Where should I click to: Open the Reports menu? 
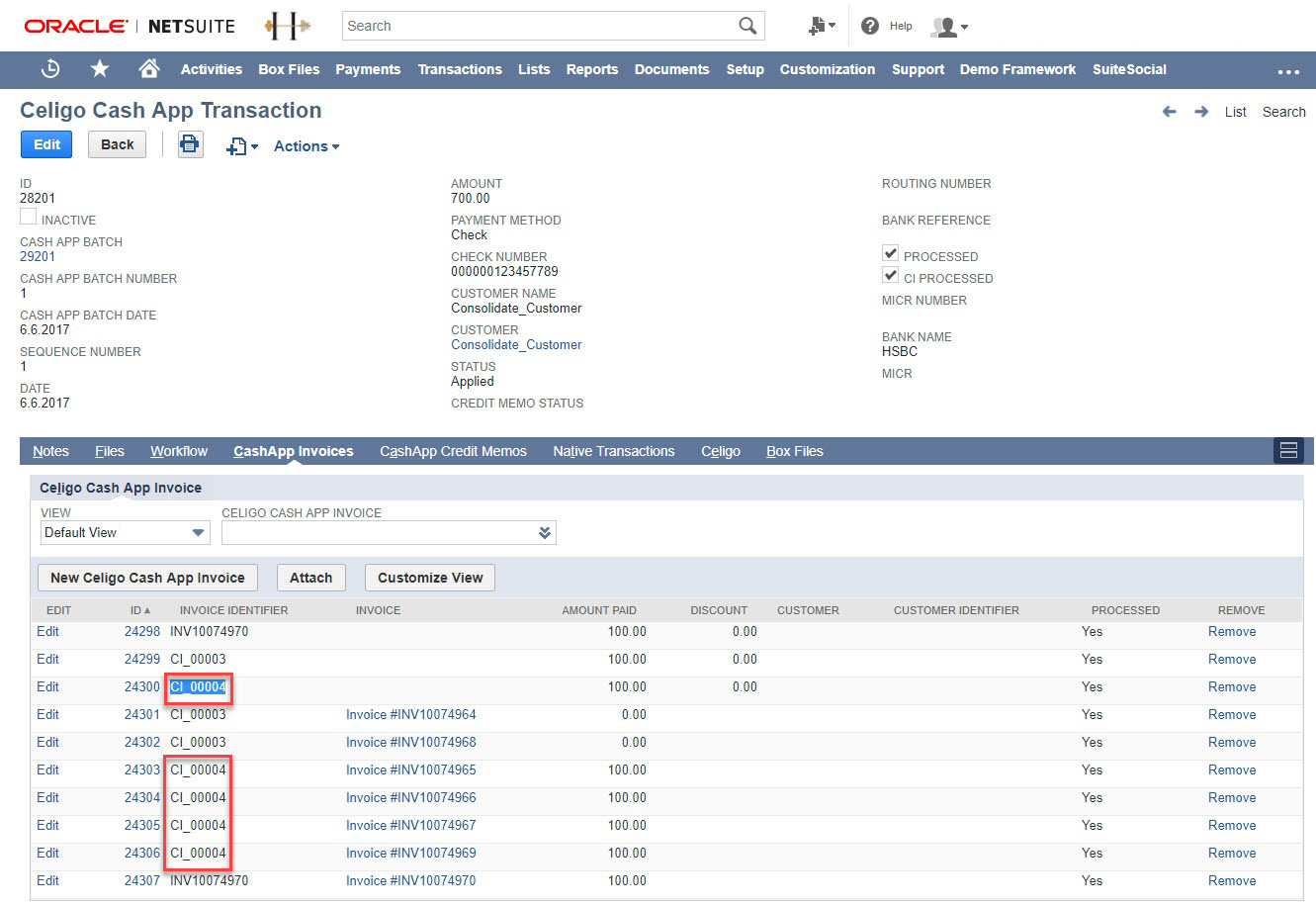coord(592,69)
